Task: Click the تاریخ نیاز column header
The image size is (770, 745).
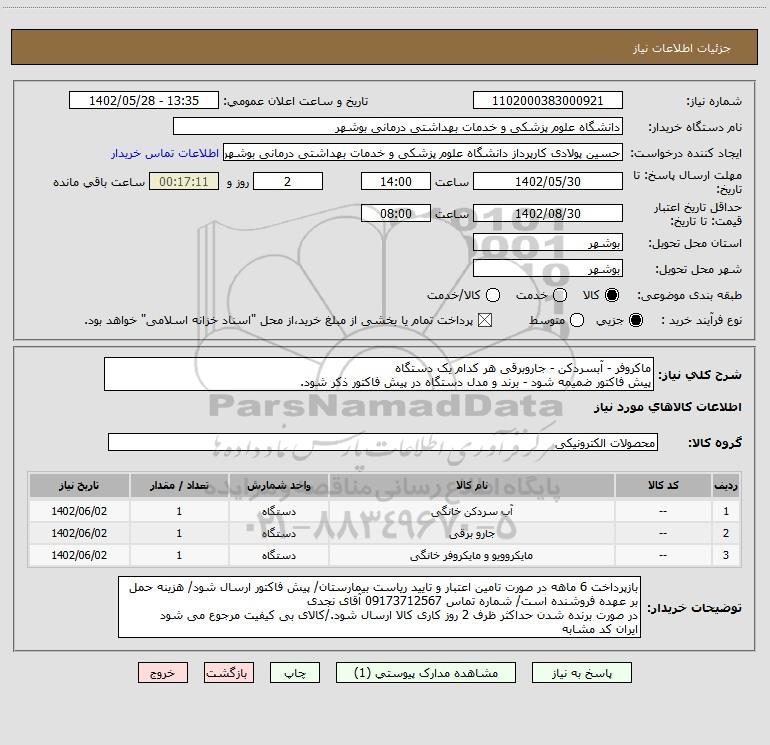Action: (x=80, y=484)
